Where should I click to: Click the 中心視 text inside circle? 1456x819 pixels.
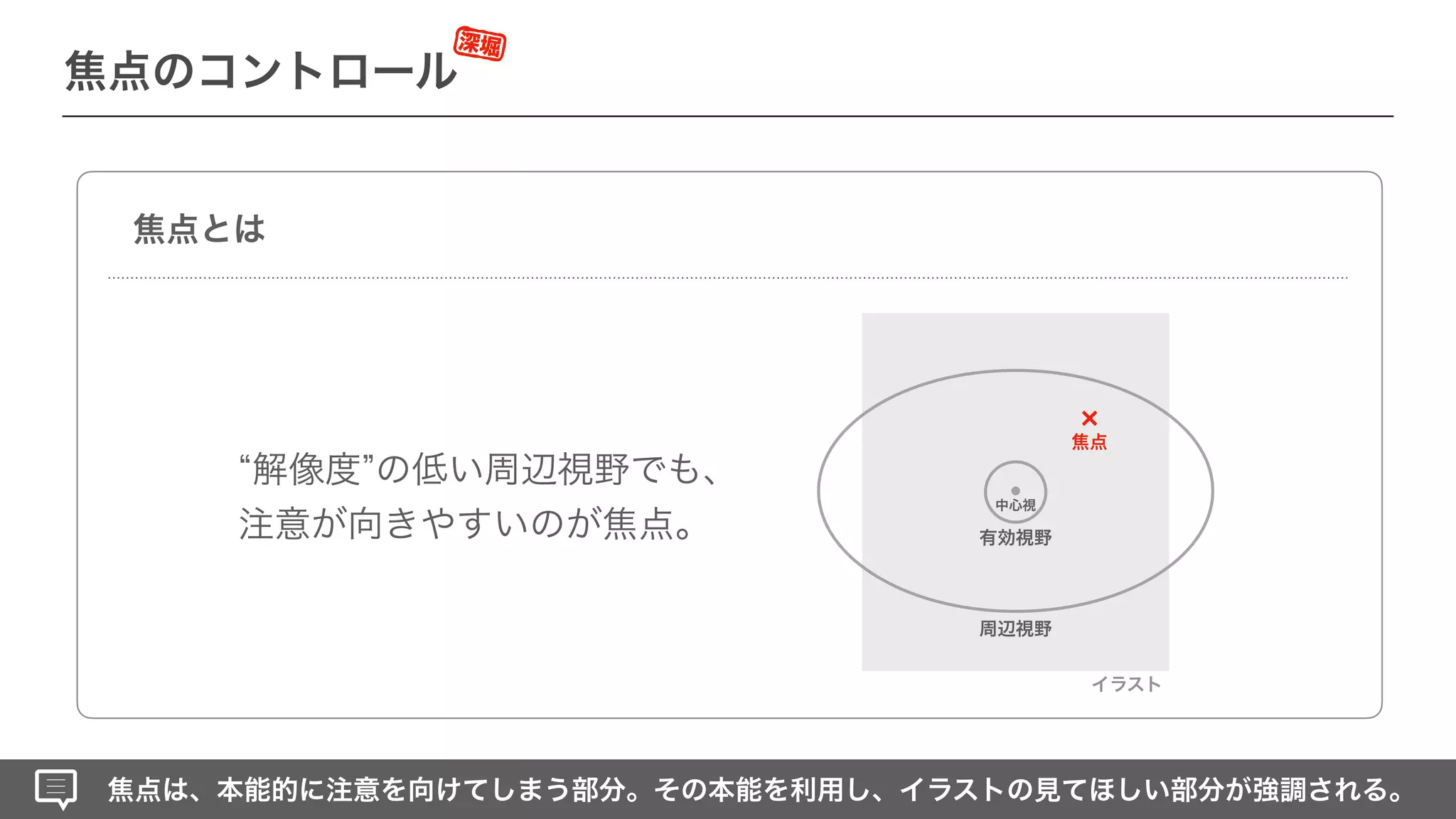[1015, 505]
